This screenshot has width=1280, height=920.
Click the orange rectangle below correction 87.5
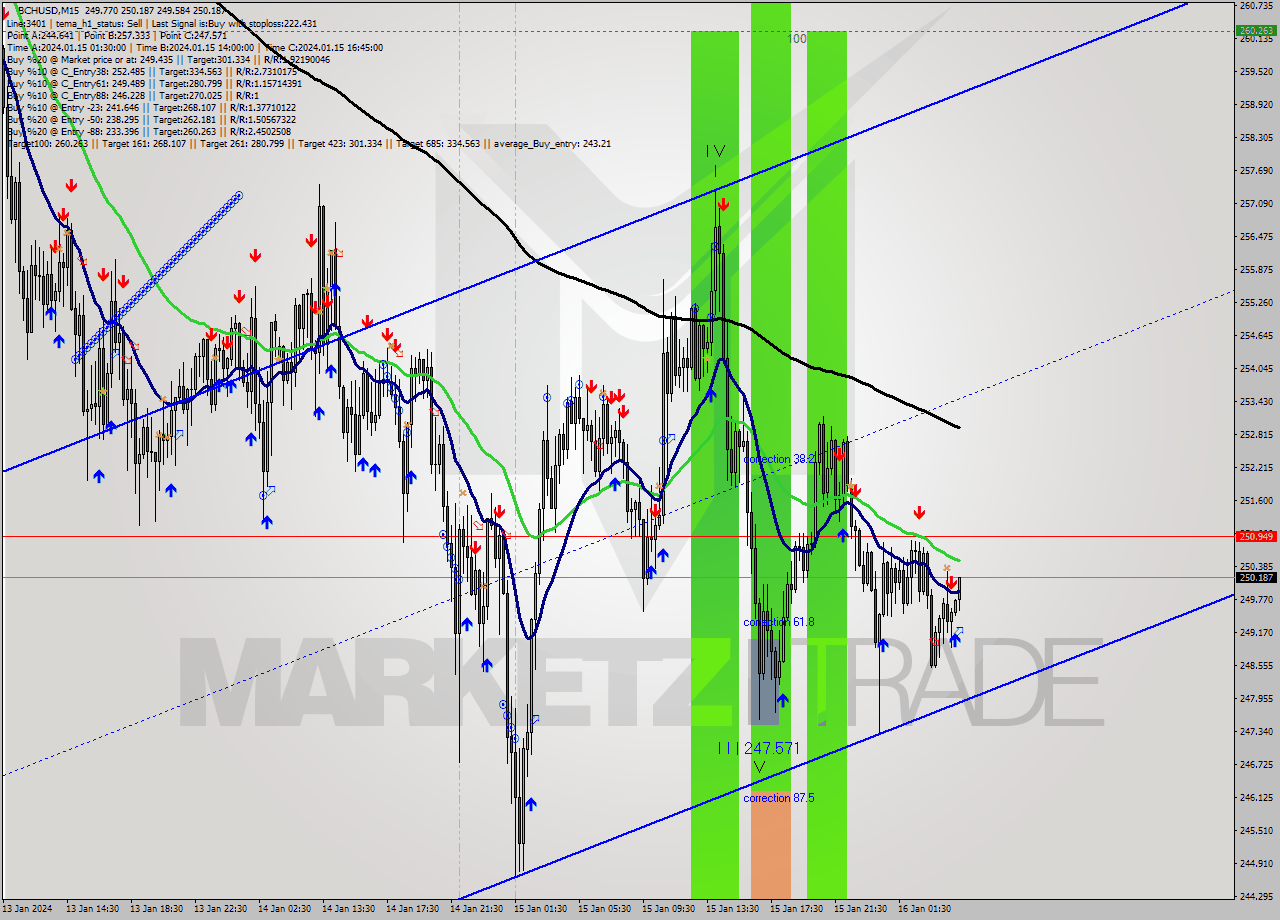click(770, 844)
